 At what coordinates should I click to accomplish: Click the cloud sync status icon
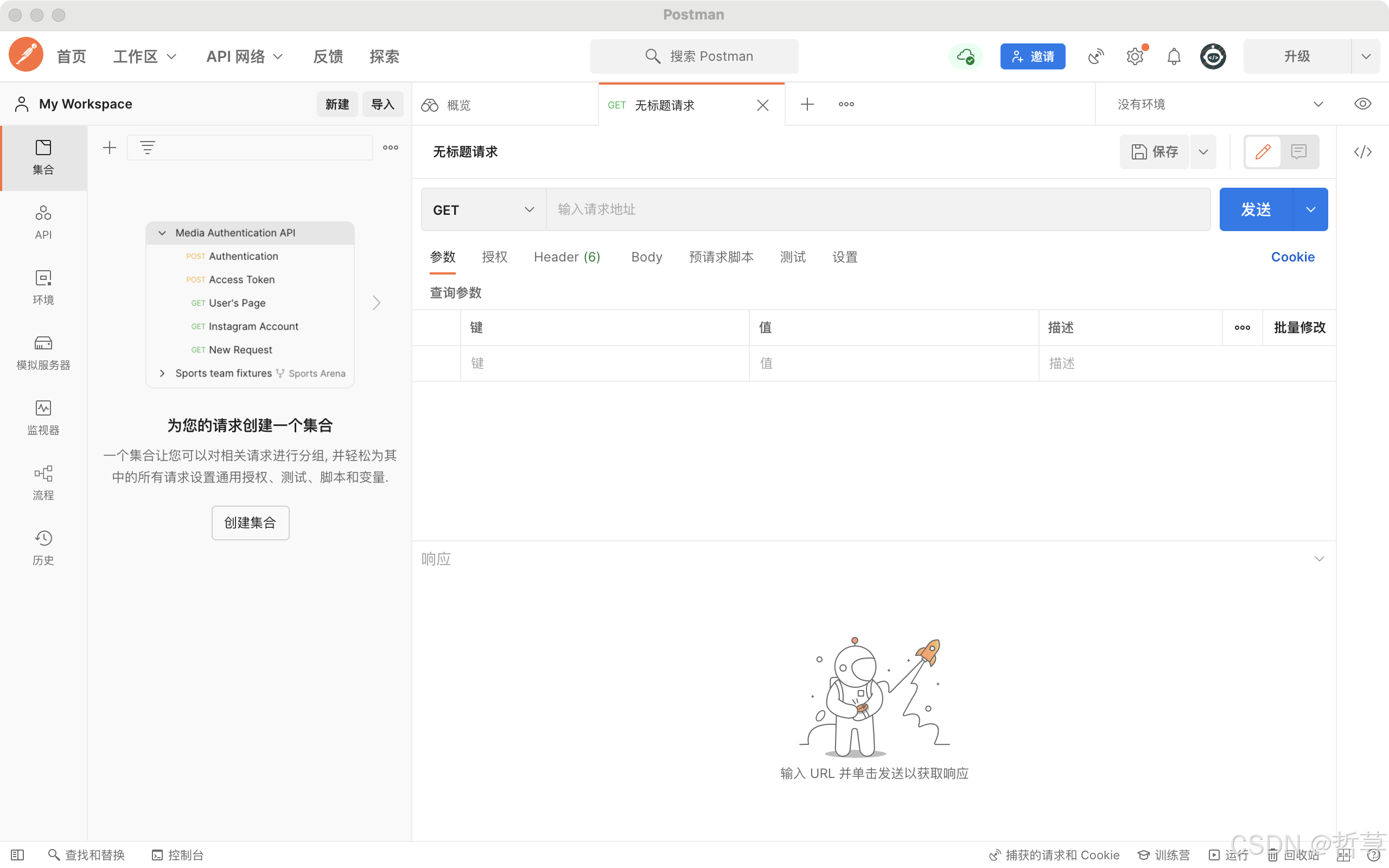(x=965, y=56)
